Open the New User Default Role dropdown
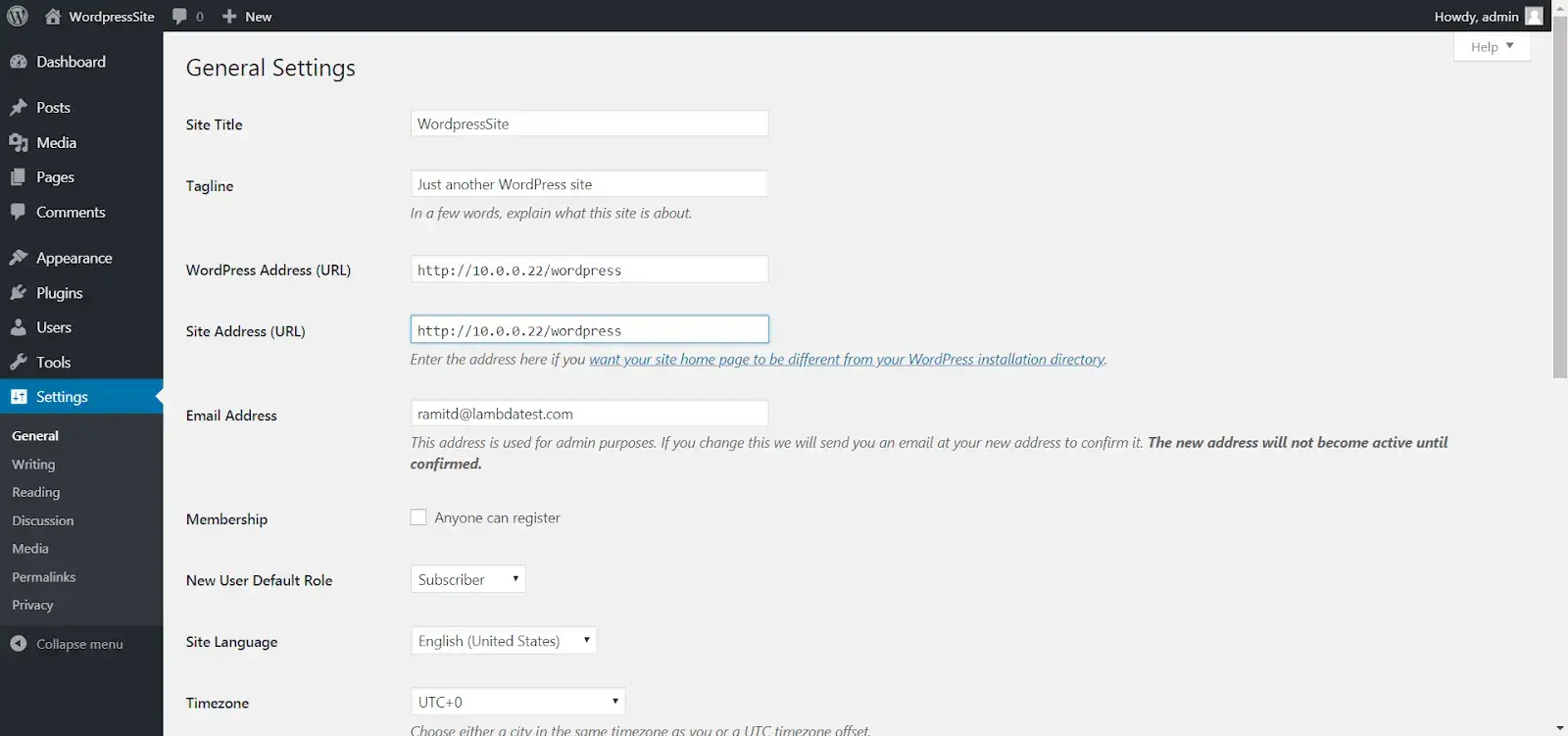Screen dimensions: 1568x736 [x=467, y=579]
